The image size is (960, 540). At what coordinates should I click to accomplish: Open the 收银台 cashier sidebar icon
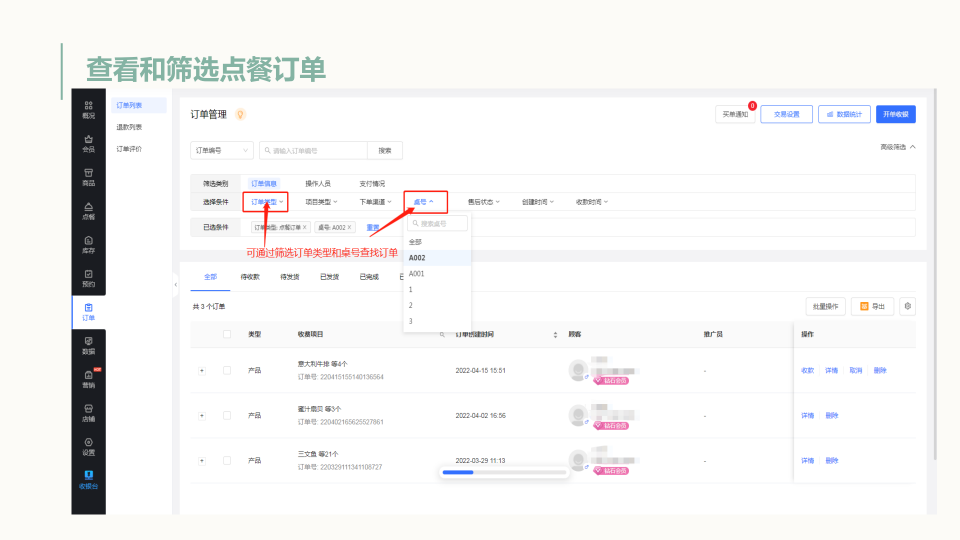88,480
